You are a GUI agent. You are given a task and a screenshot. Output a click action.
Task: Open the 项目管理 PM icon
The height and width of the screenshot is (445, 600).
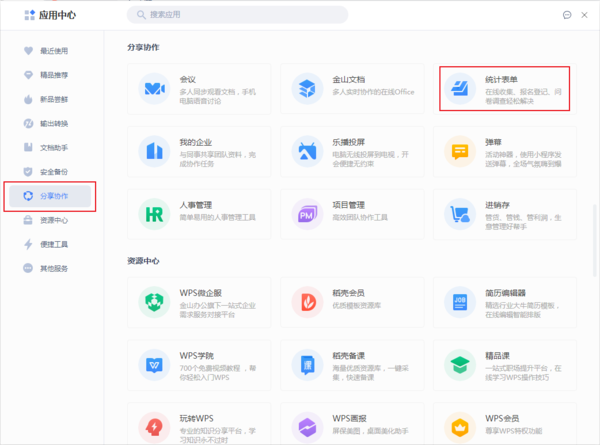point(306,213)
